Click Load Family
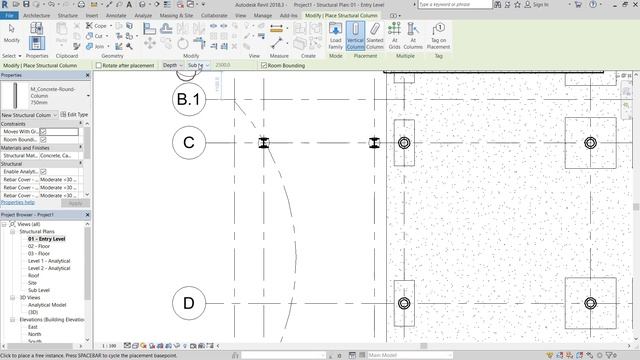The height and width of the screenshot is (360, 640). (336, 36)
